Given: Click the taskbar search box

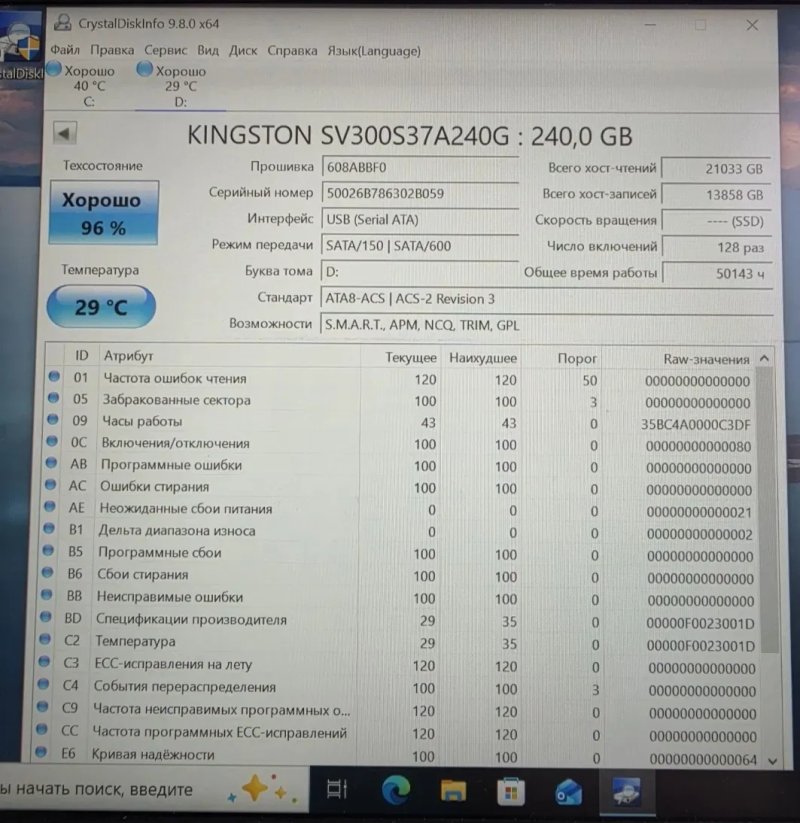Looking at the screenshot, I should (152, 789).
